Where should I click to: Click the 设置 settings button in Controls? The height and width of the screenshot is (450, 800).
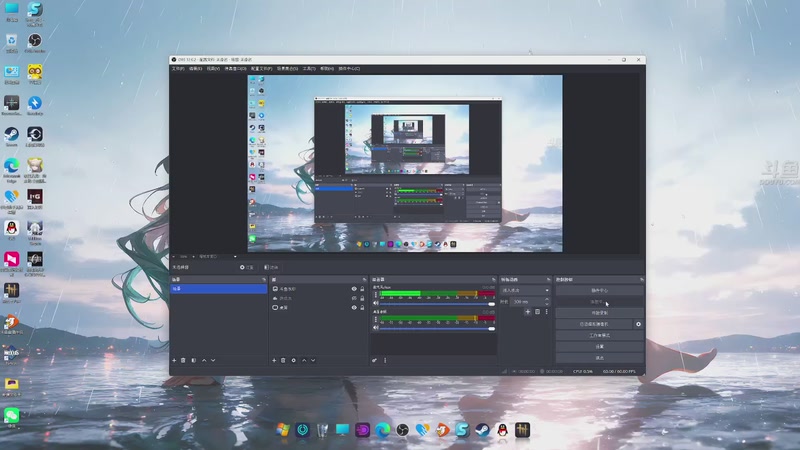pos(599,346)
